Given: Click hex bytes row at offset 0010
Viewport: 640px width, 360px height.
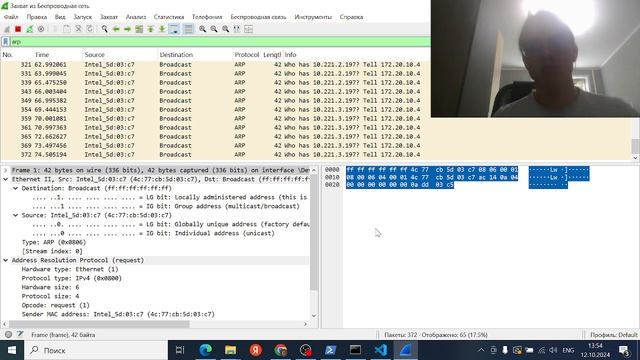Looking at the screenshot, I should click(x=432, y=177).
